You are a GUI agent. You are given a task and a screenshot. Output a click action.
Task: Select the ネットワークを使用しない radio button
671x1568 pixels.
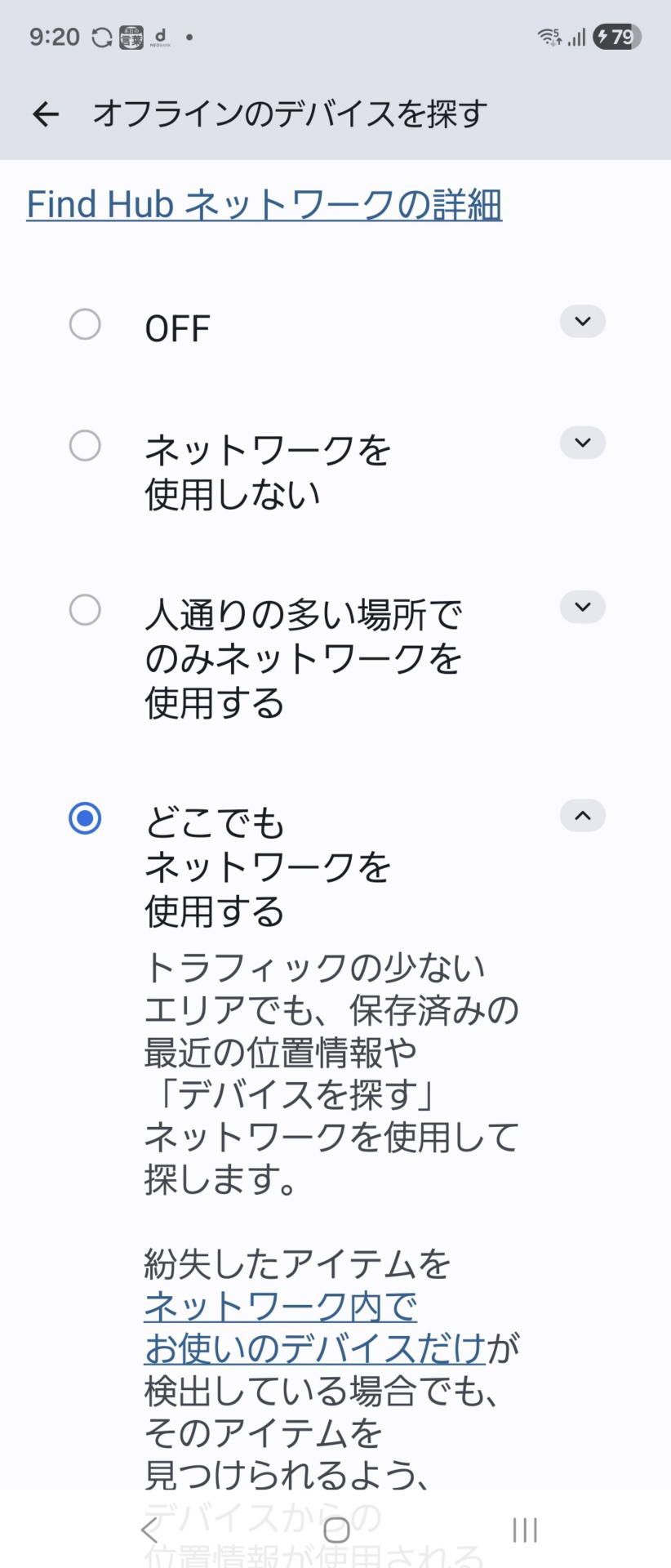(x=85, y=446)
